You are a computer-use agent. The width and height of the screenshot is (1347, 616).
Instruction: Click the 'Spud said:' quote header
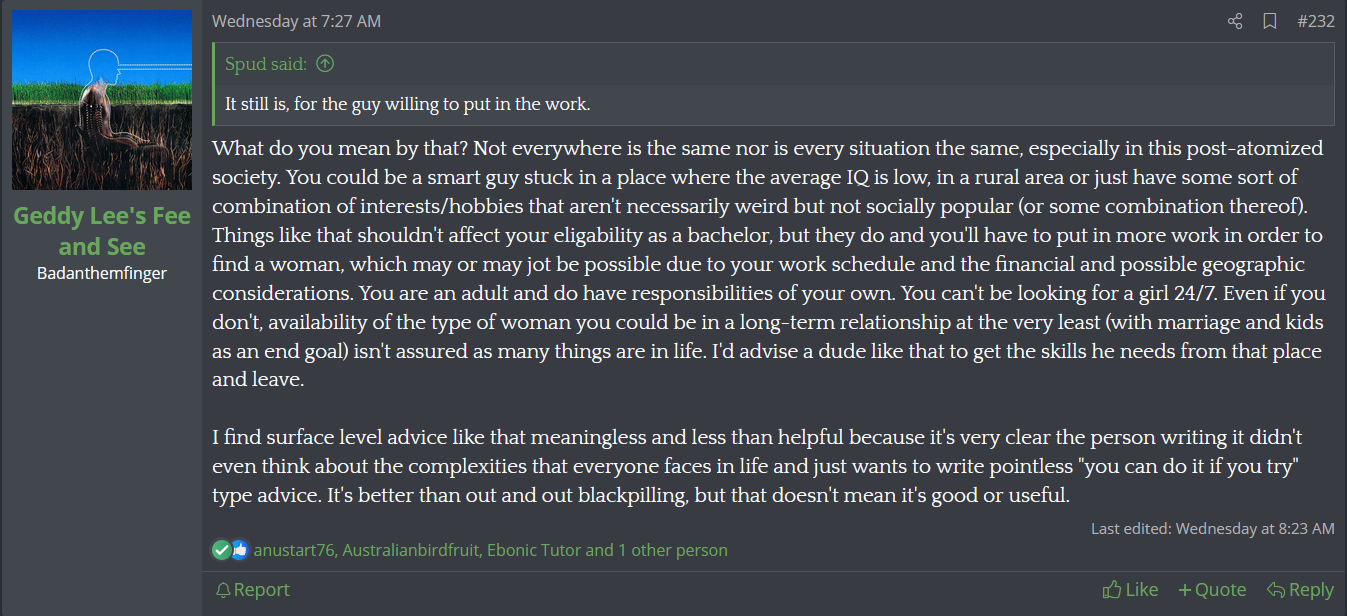coord(267,64)
